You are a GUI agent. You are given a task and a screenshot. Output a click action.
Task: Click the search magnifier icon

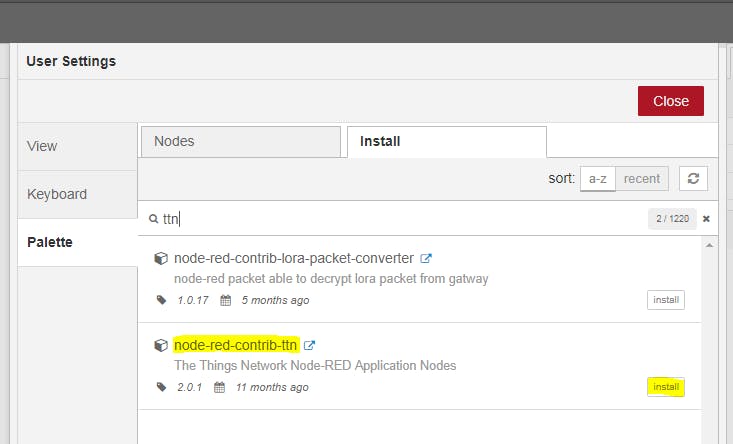pos(153,219)
